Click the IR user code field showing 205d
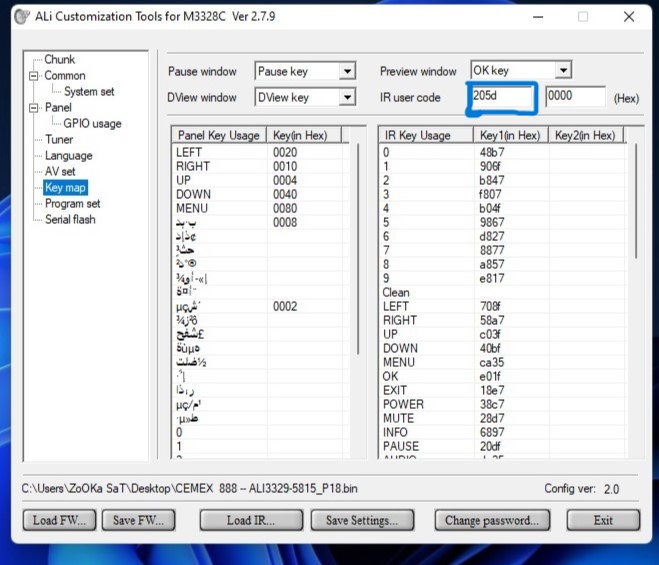This screenshot has width=659, height=565. (x=502, y=97)
